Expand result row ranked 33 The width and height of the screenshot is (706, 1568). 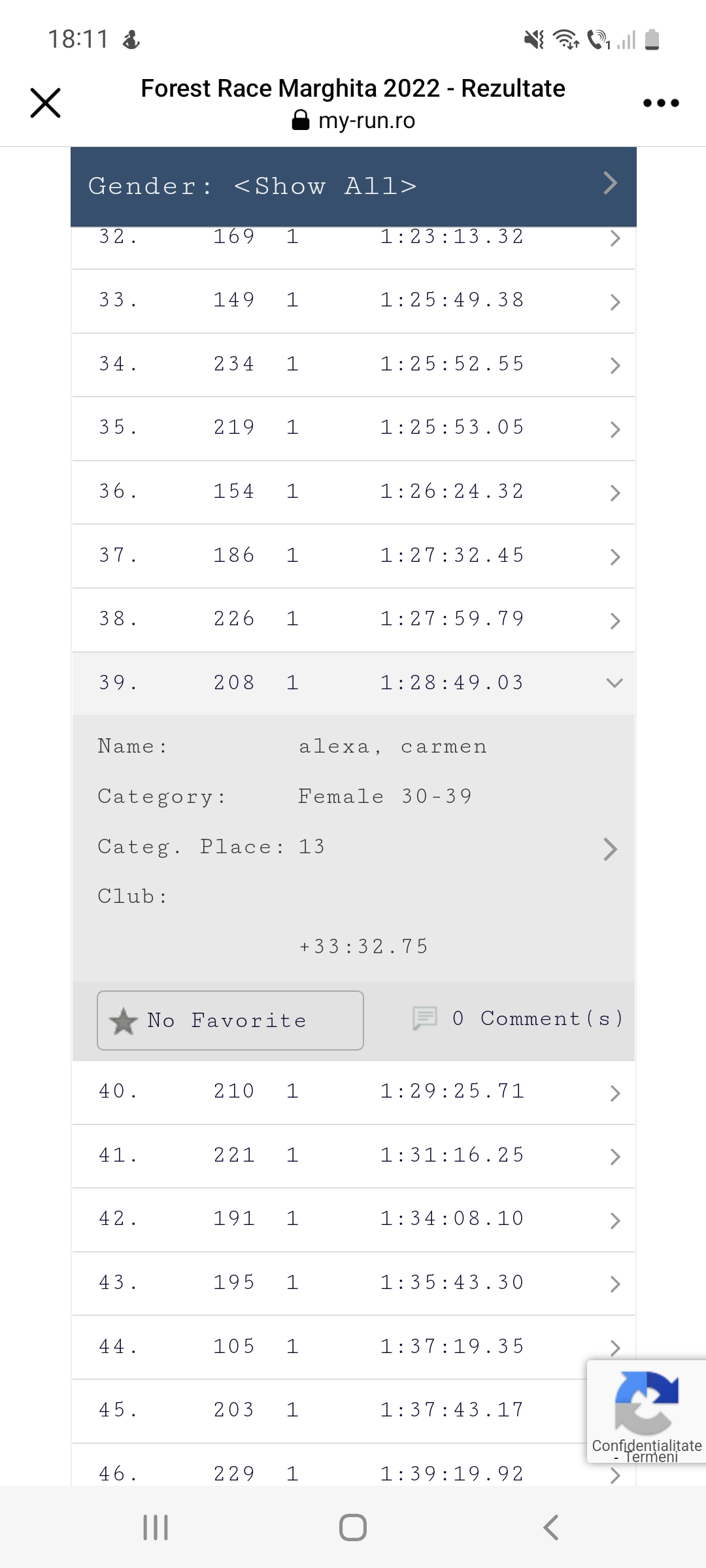click(353, 301)
